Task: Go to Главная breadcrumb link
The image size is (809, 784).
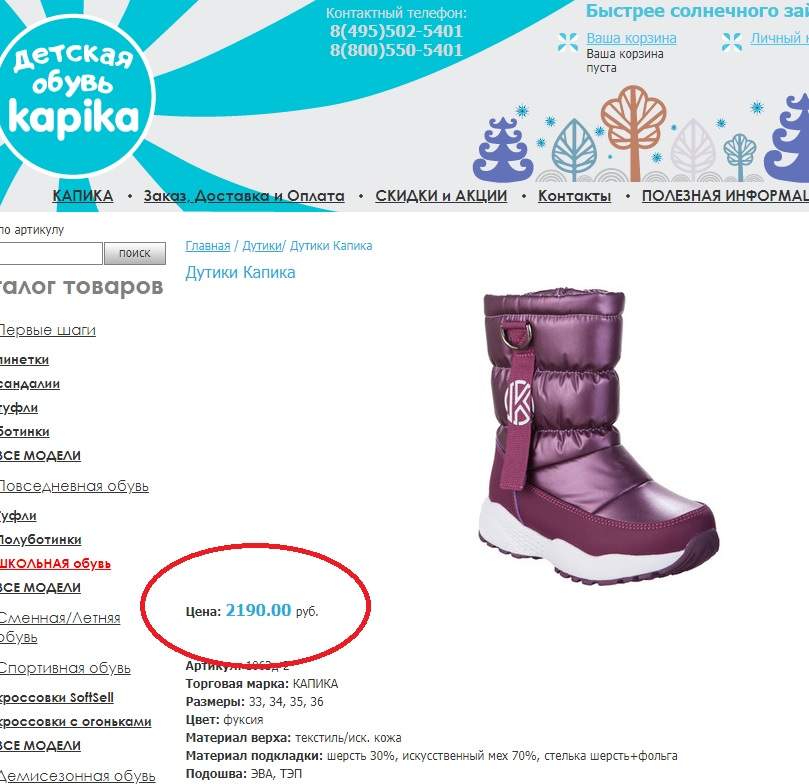Action: (x=207, y=246)
